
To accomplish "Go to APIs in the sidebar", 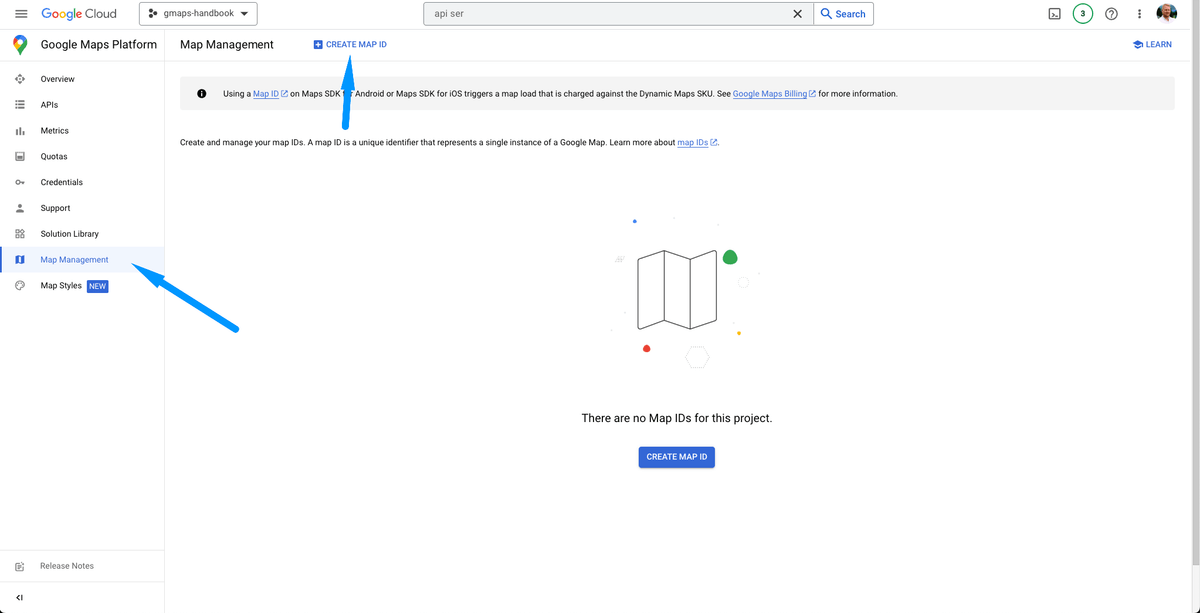I will click(x=49, y=105).
